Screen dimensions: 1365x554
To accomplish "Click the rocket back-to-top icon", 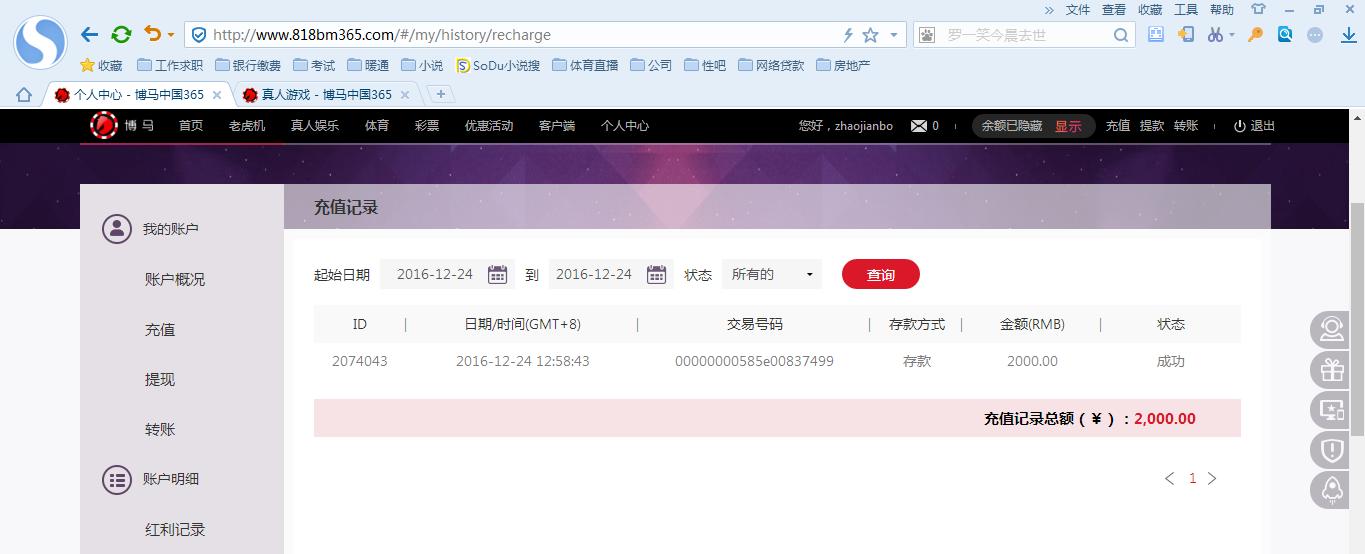I will pos(1331,489).
